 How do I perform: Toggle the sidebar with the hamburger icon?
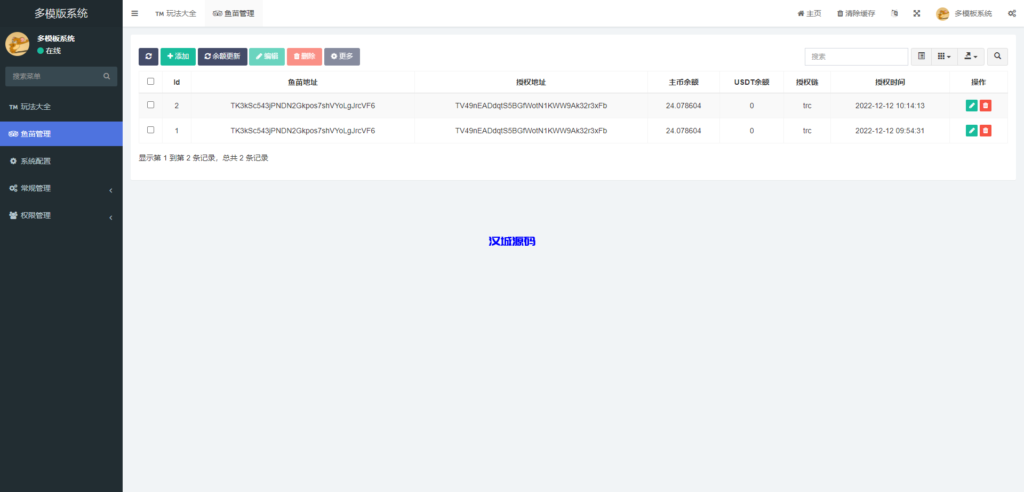[x=135, y=13]
